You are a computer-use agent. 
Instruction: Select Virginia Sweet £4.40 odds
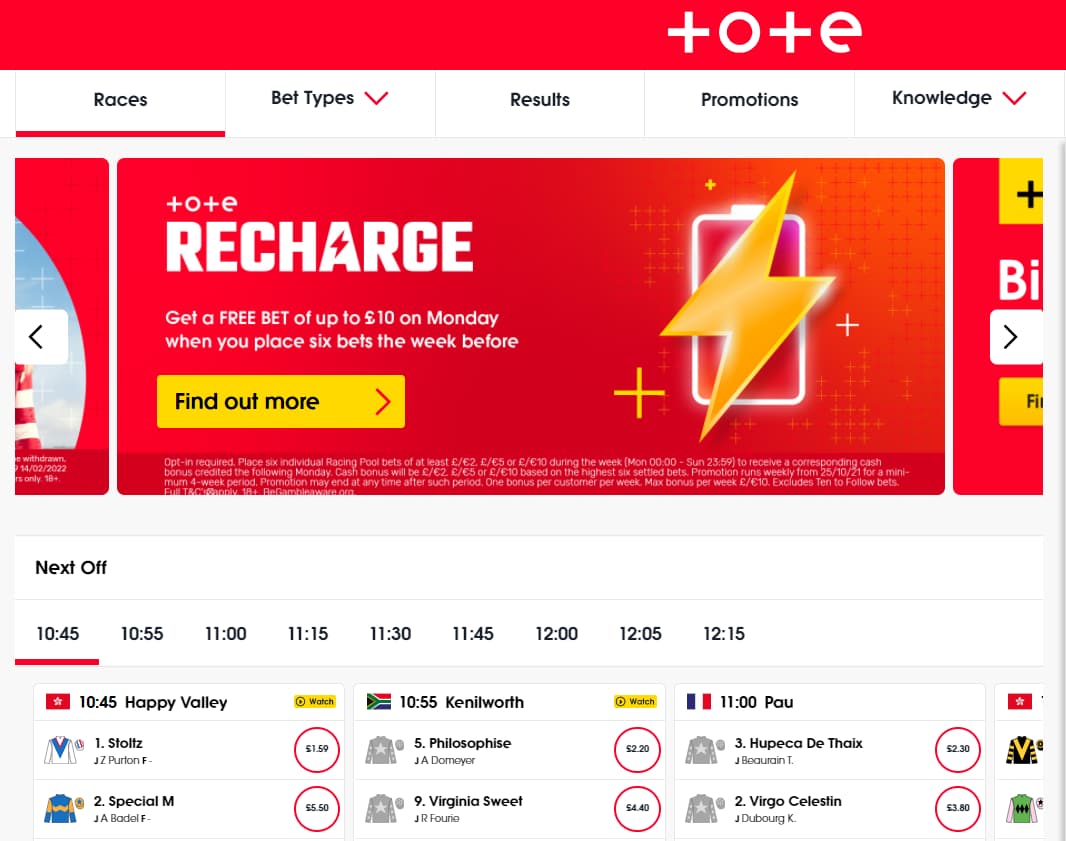pos(637,807)
